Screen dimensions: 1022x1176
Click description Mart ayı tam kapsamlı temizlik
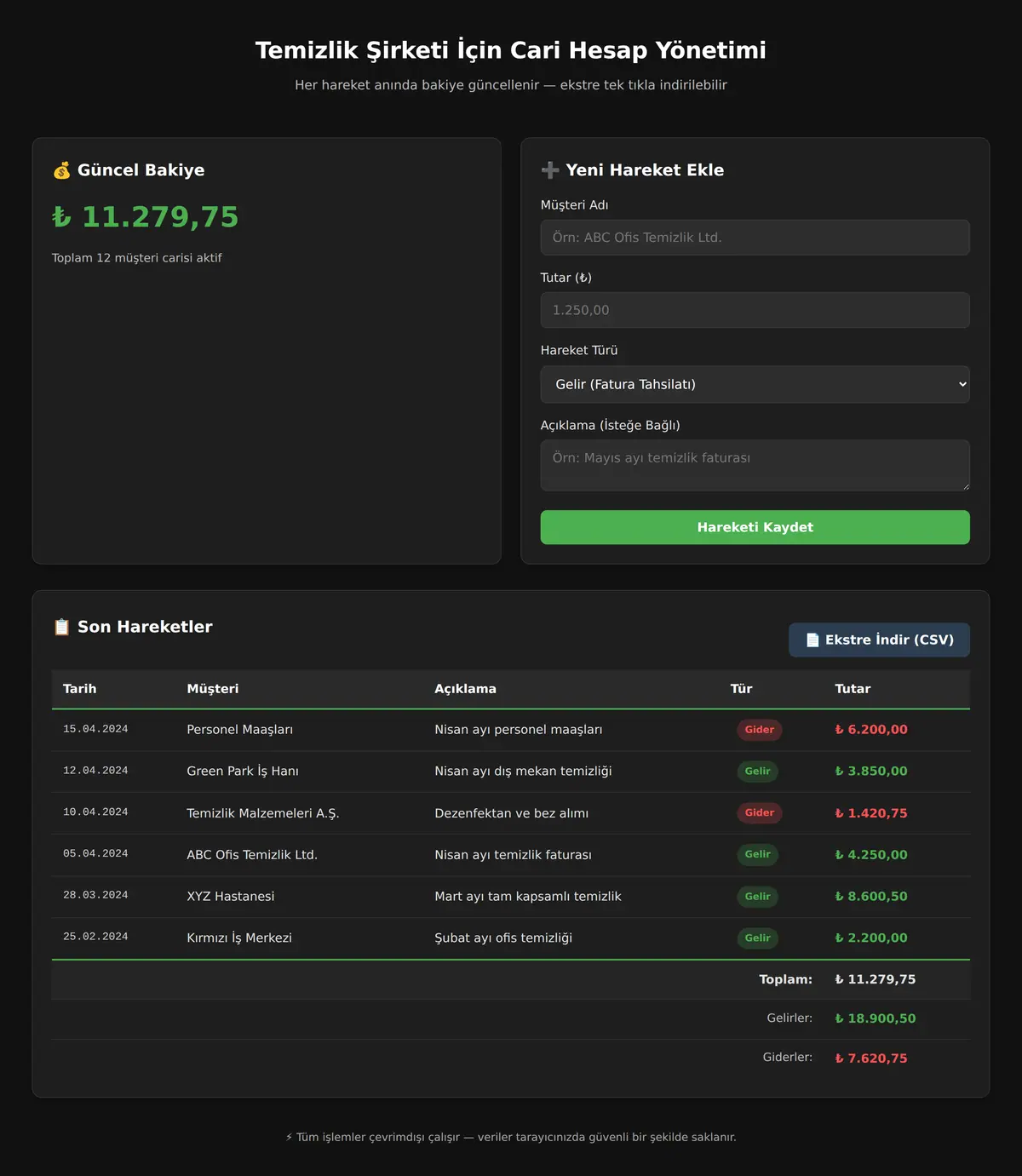[x=528, y=897]
